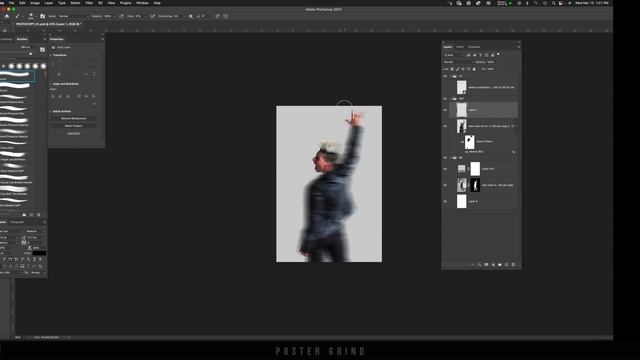Switch to the Channels tab

pyautogui.click(x=474, y=47)
